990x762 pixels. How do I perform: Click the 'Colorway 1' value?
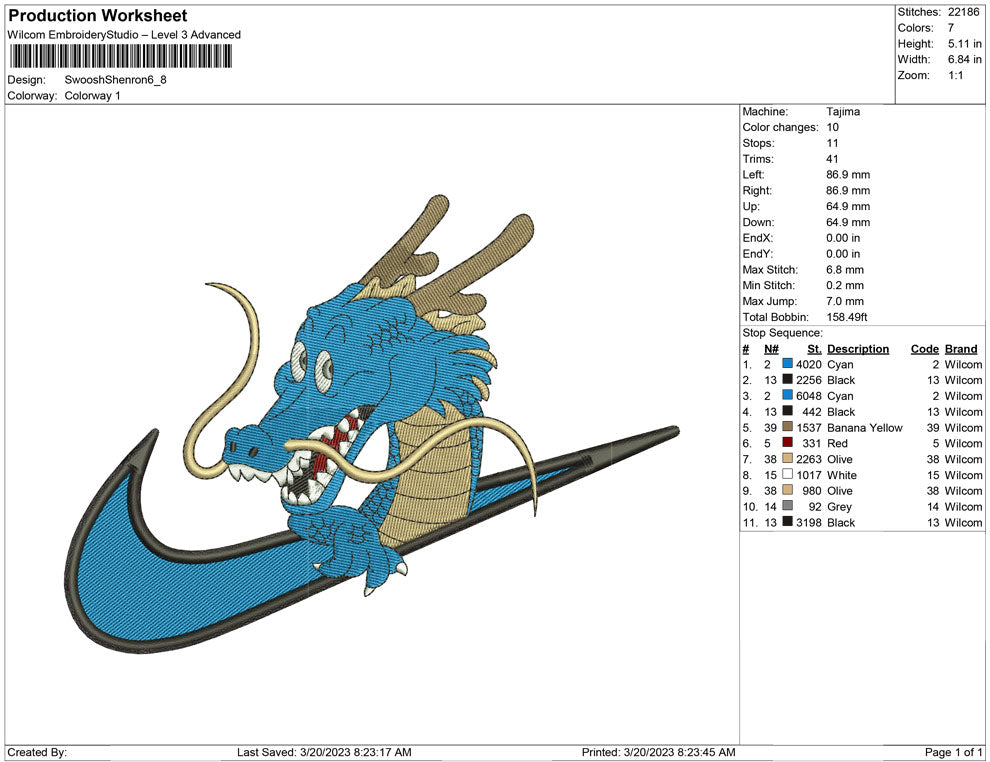point(92,96)
